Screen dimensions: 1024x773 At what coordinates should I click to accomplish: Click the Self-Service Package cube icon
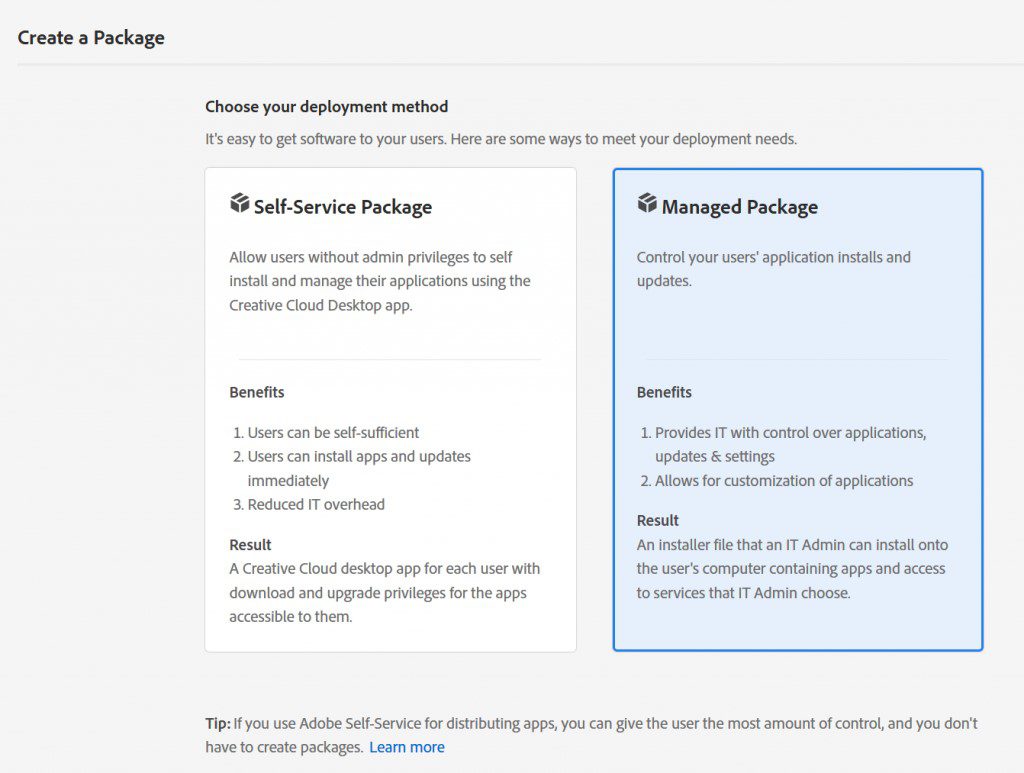240,201
